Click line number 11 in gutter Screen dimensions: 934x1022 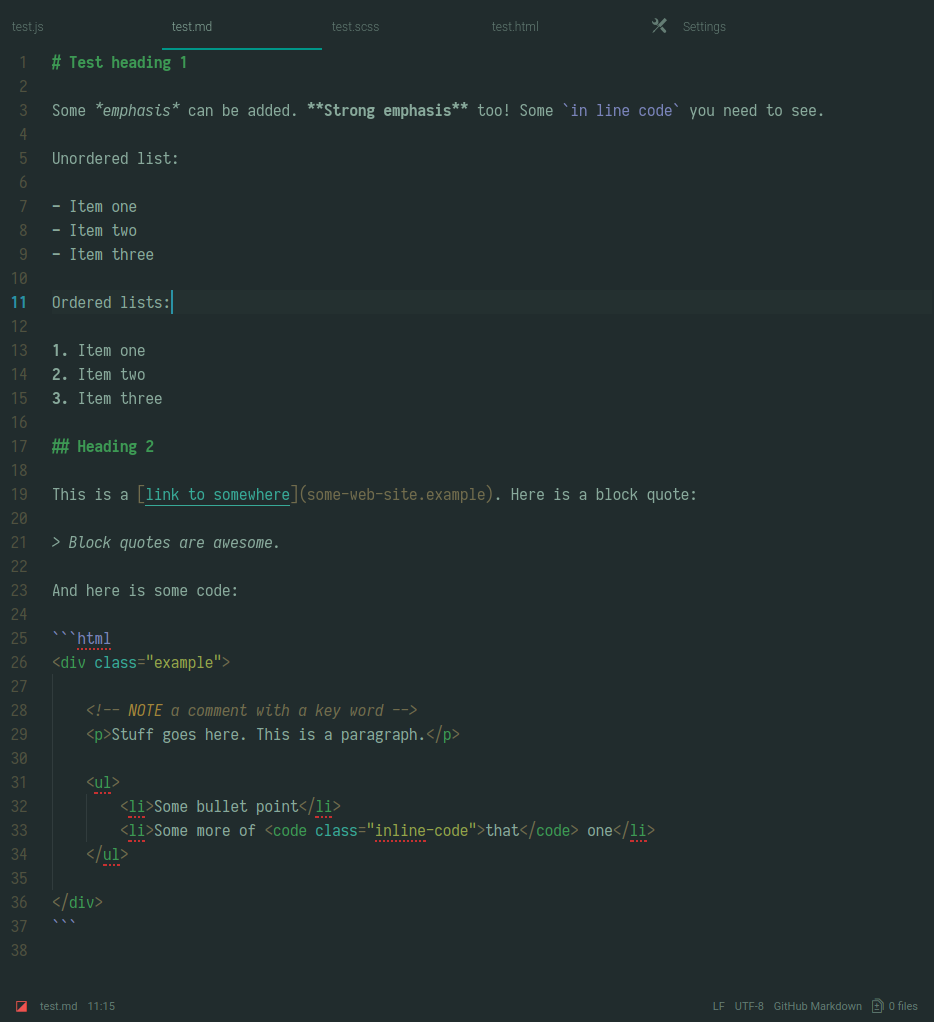[x=19, y=302]
